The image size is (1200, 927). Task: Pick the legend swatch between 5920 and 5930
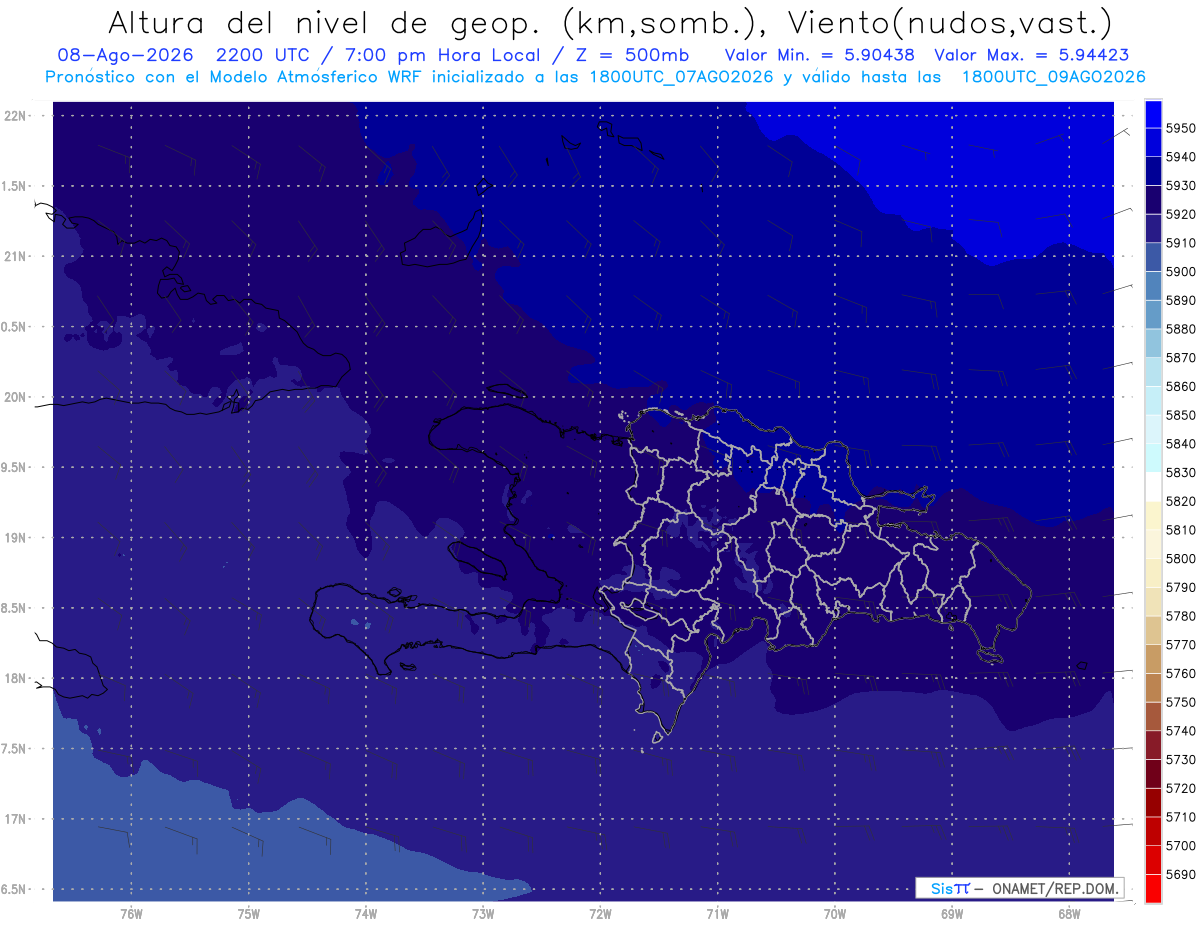click(1152, 200)
